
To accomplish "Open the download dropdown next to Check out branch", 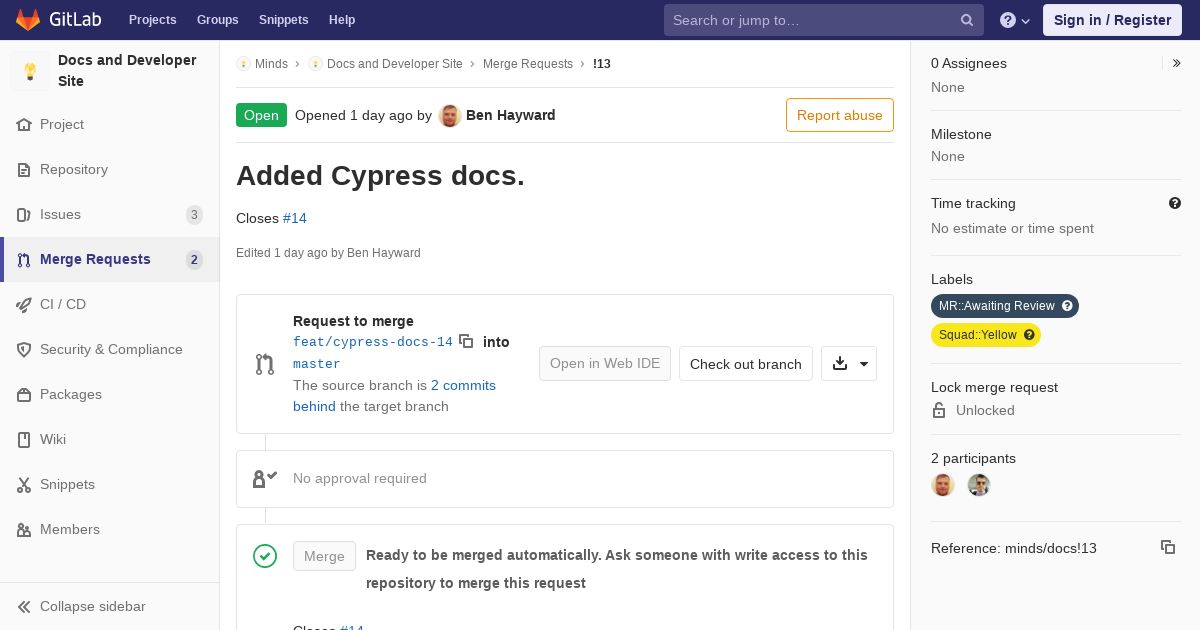I will (849, 364).
